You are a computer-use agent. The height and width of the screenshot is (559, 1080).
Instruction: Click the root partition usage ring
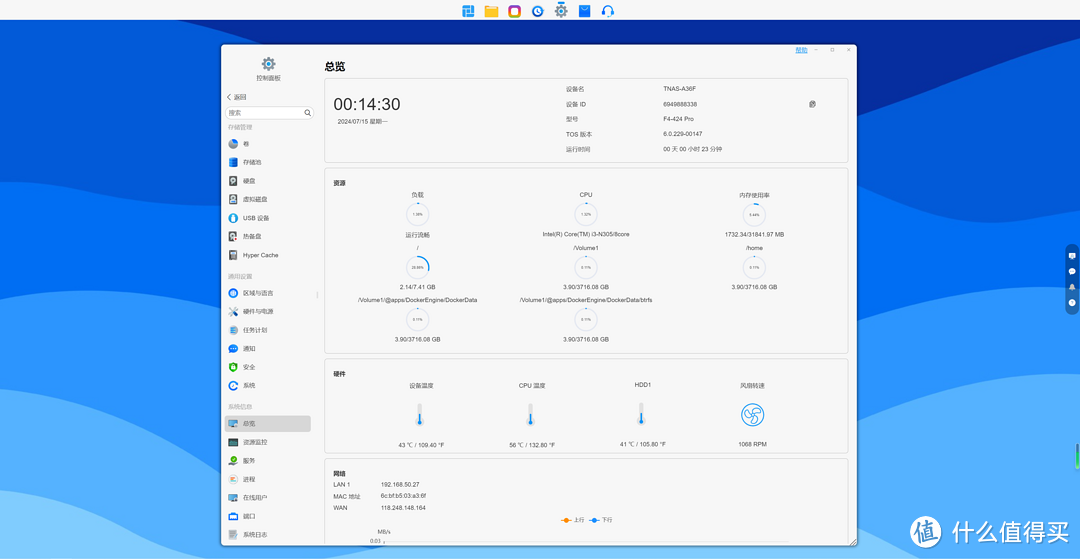pyautogui.click(x=418, y=267)
